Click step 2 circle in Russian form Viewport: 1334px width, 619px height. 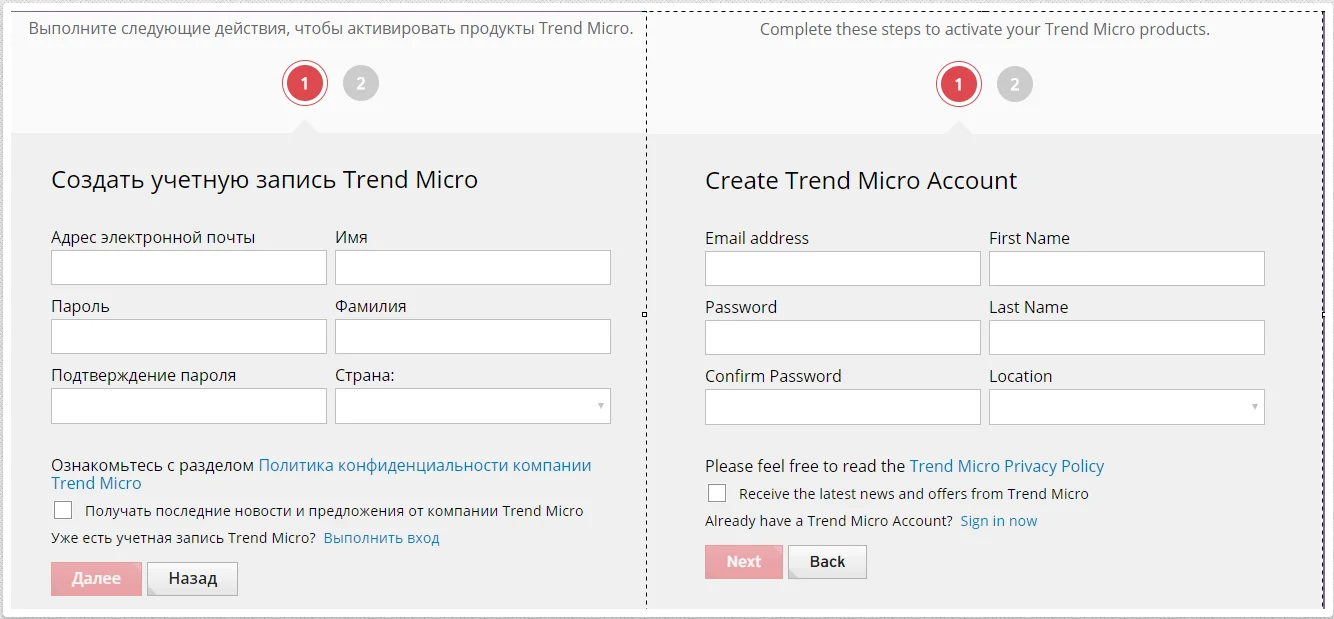tap(361, 83)
